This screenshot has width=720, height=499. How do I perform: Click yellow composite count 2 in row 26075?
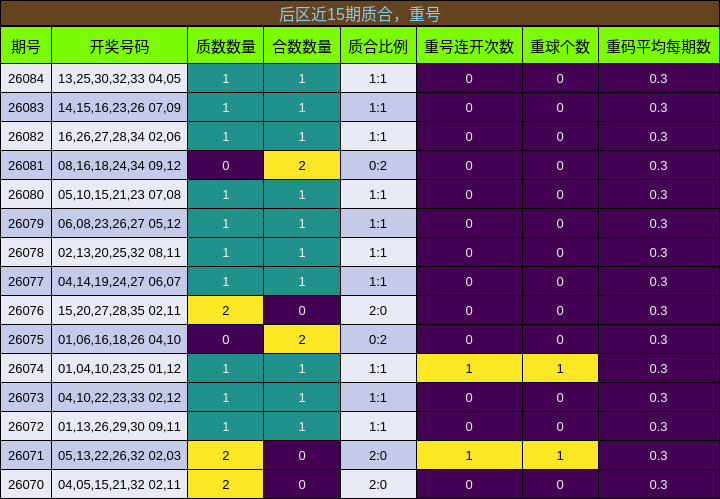coord(302,339)
